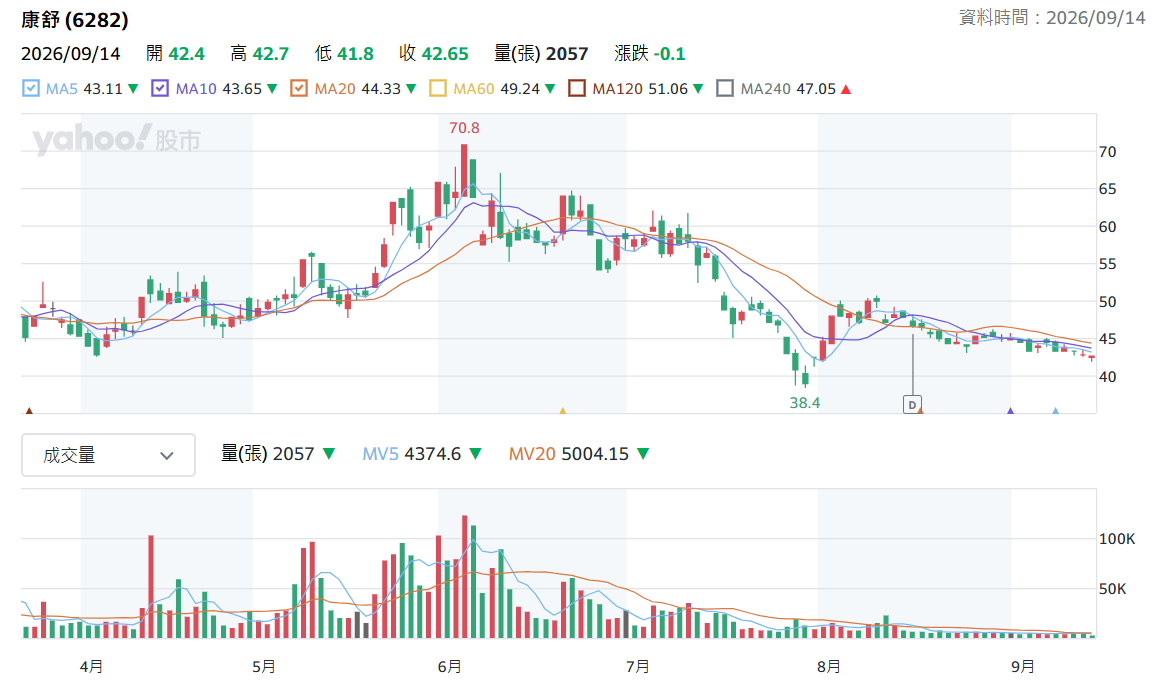This screenshot has width=1156, height=686.
Task: Click the 70.8 high price label
Action: point(464,128)
